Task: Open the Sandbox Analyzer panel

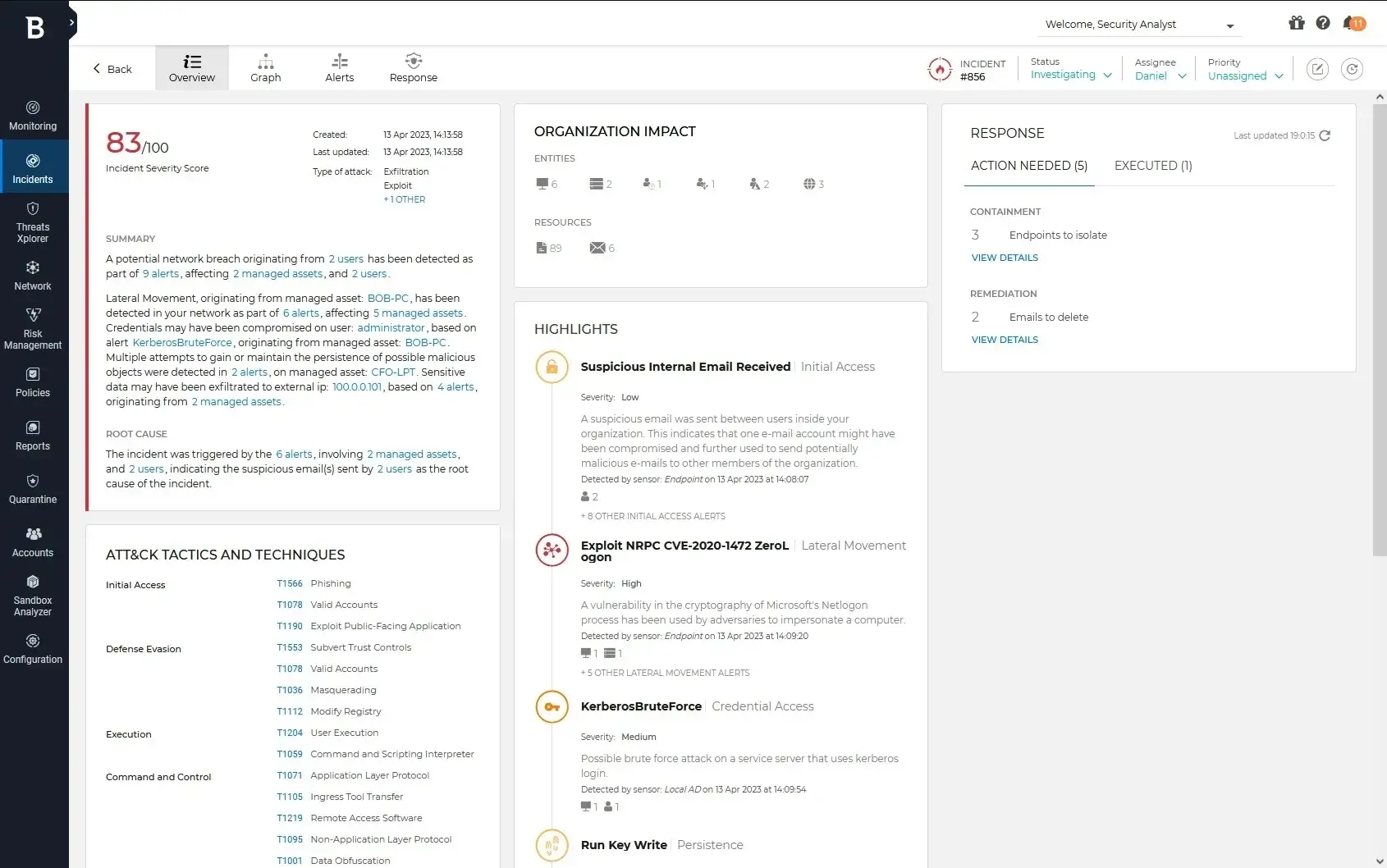Action: coord(33,595)
